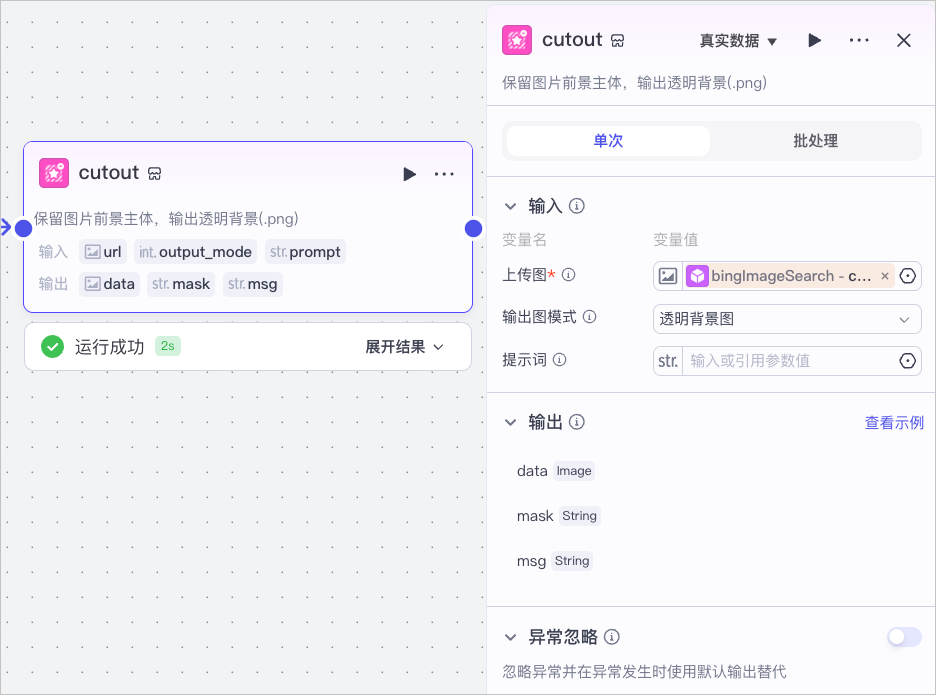Viewport: 936px width, 695px height.
Task: Switch to the 批处理 tab
Action: [815, 141]
